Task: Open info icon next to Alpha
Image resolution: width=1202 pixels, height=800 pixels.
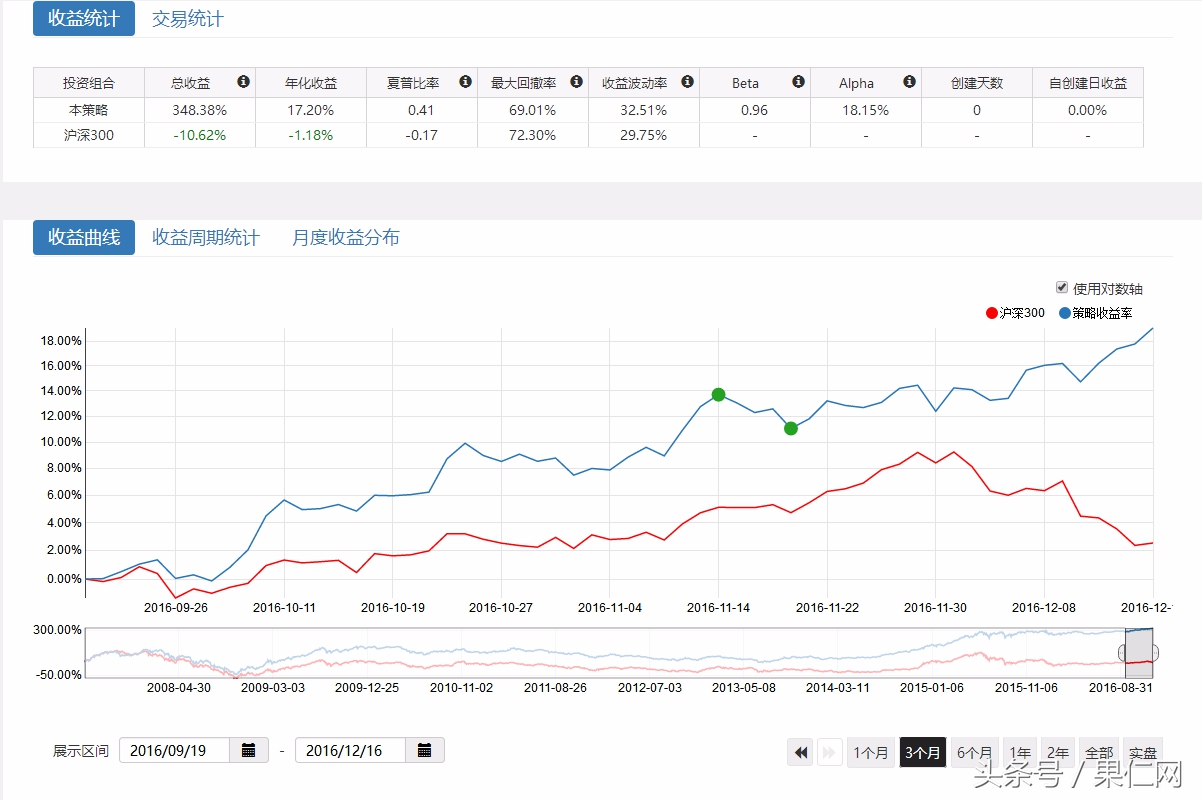Action: 909,82
